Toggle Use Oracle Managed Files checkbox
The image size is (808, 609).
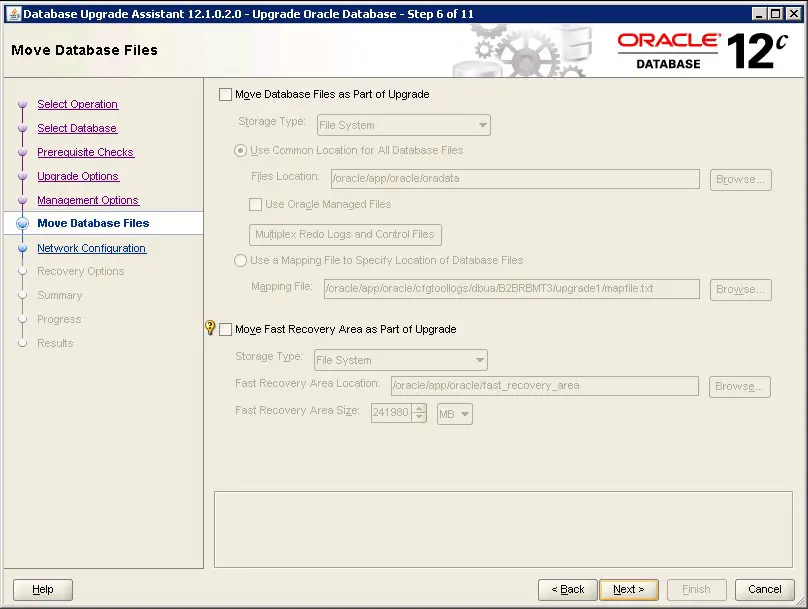pyautogui.click(x=255, y=205)
